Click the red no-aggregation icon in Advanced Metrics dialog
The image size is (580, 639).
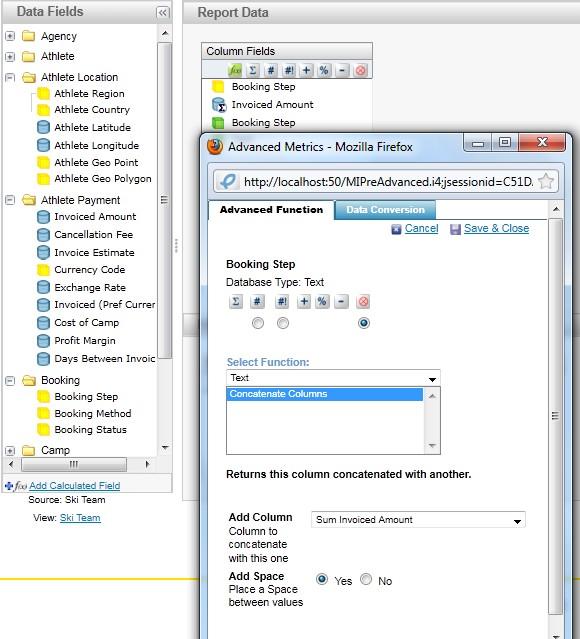(363, 302)
